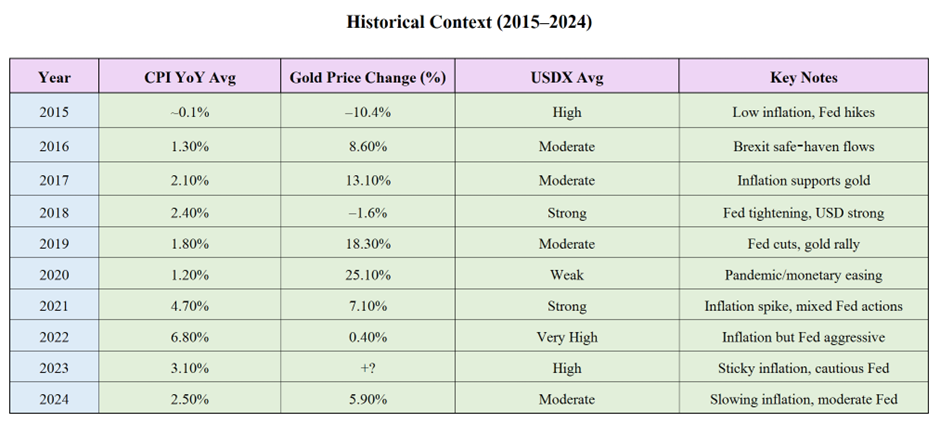Select the Brexit safe-haven flows note
Screen dimensions: 940x423
804,145
